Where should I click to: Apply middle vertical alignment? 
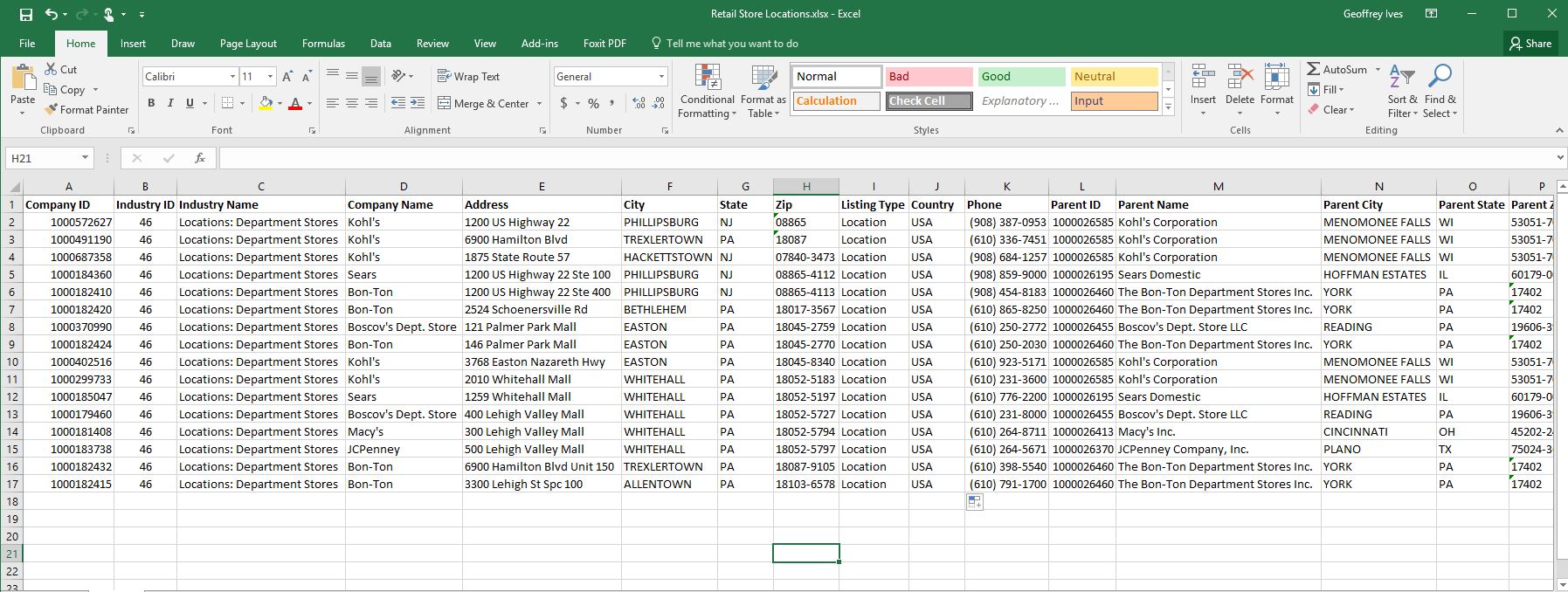(352, 76)
